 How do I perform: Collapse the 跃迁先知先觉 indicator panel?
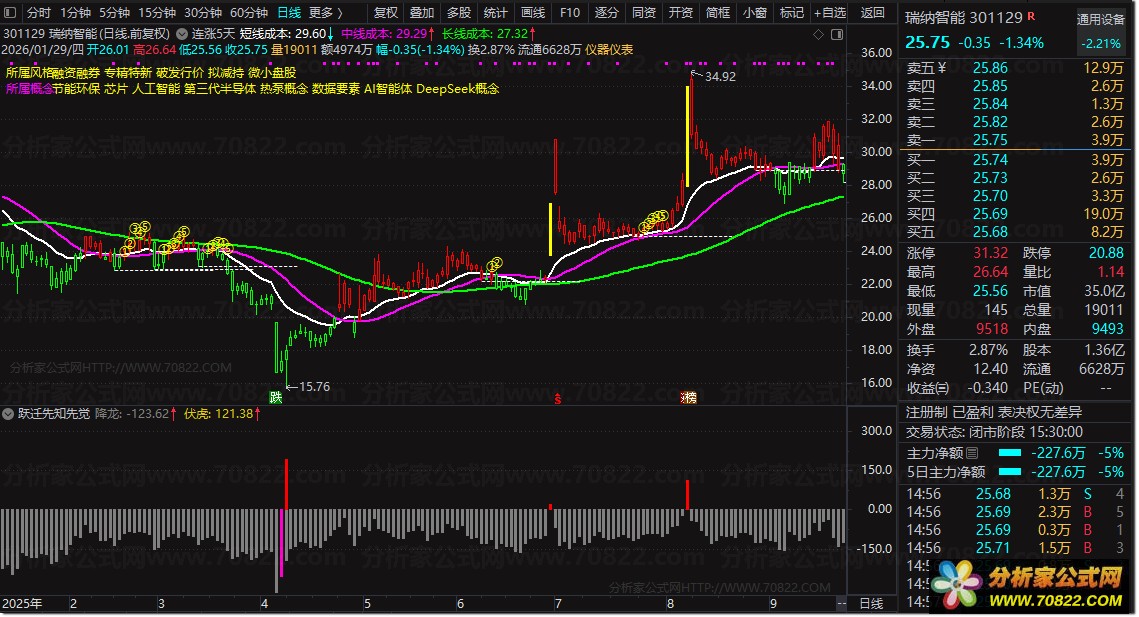pos(9,413)
